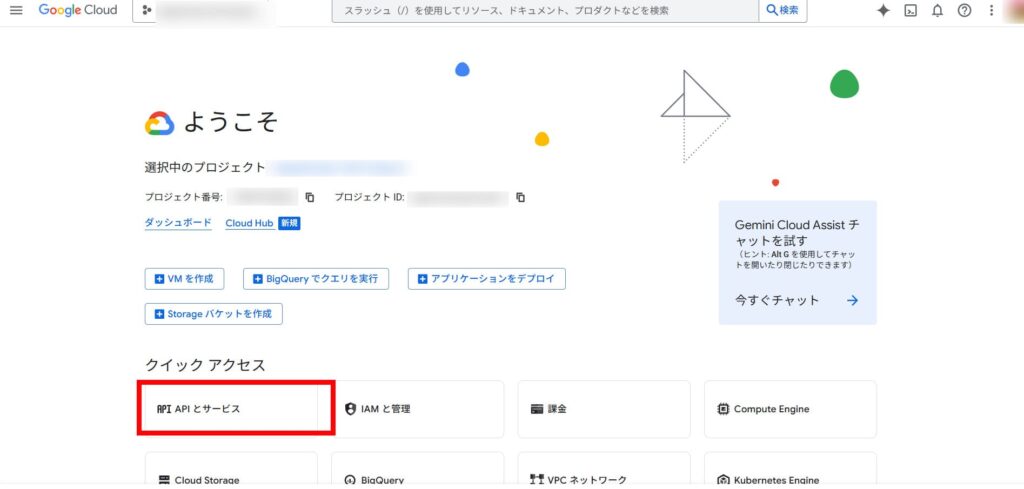Click Storage バケットを作成 button

pyautogui.click(x=213, y=314)
